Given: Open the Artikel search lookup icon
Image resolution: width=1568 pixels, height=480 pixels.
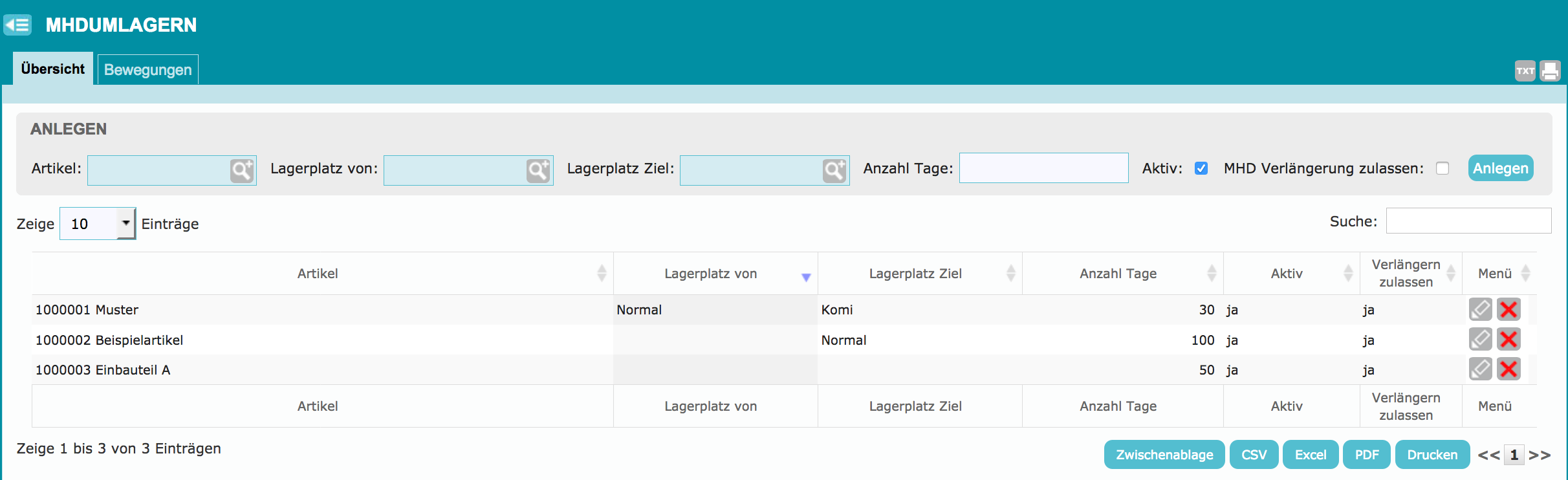Looking at the screenshot, I should tap(242, 171).
